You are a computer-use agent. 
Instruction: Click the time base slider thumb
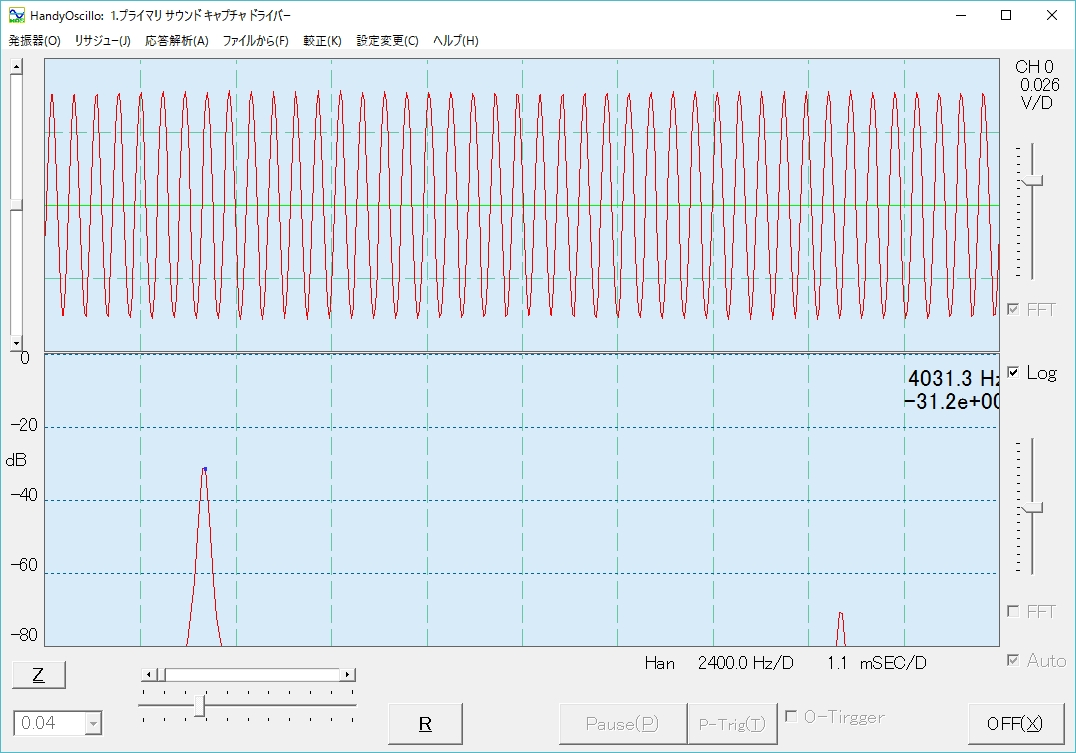coord(200,706)
